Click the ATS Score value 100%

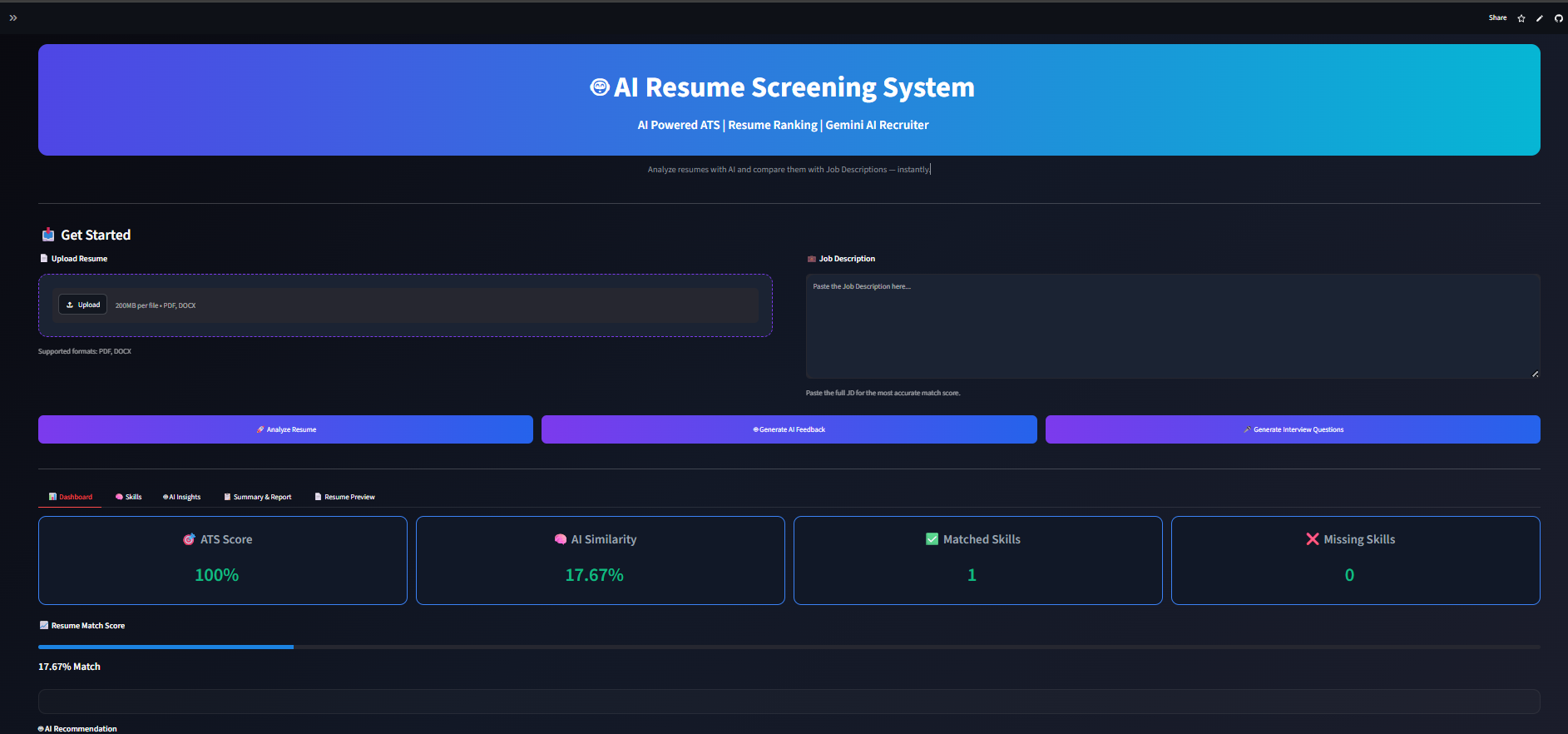point(216,575)
